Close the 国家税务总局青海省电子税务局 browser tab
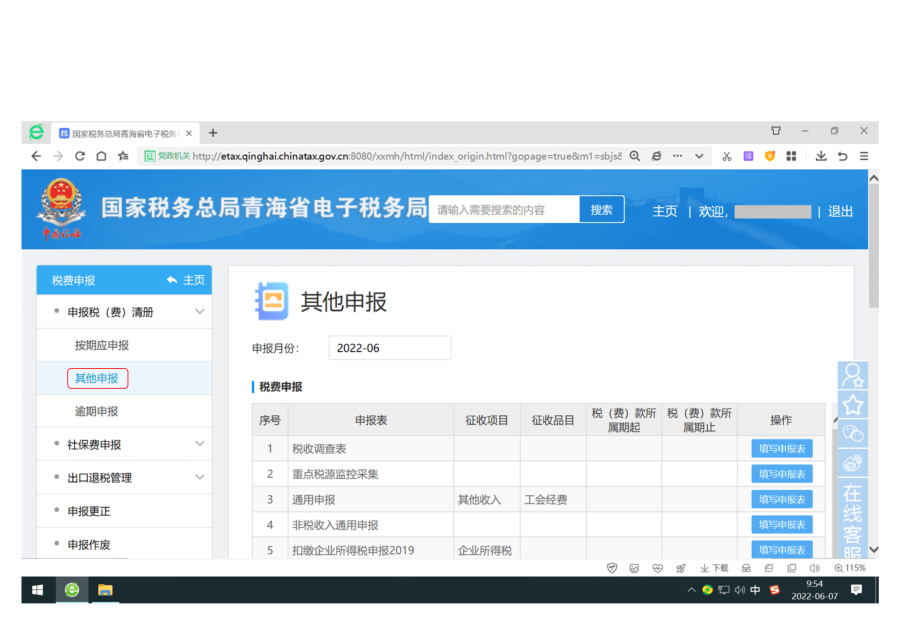Screen dimensions: 898x629 pos(189,133)
